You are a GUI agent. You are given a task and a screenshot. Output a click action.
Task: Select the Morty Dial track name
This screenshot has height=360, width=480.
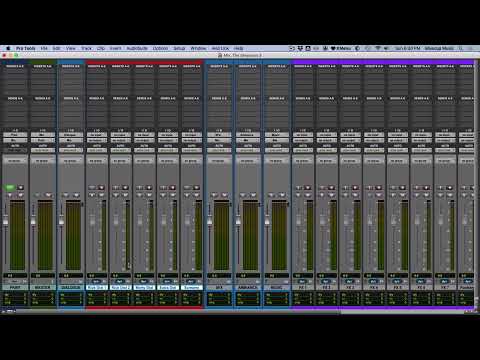[144, 287]
